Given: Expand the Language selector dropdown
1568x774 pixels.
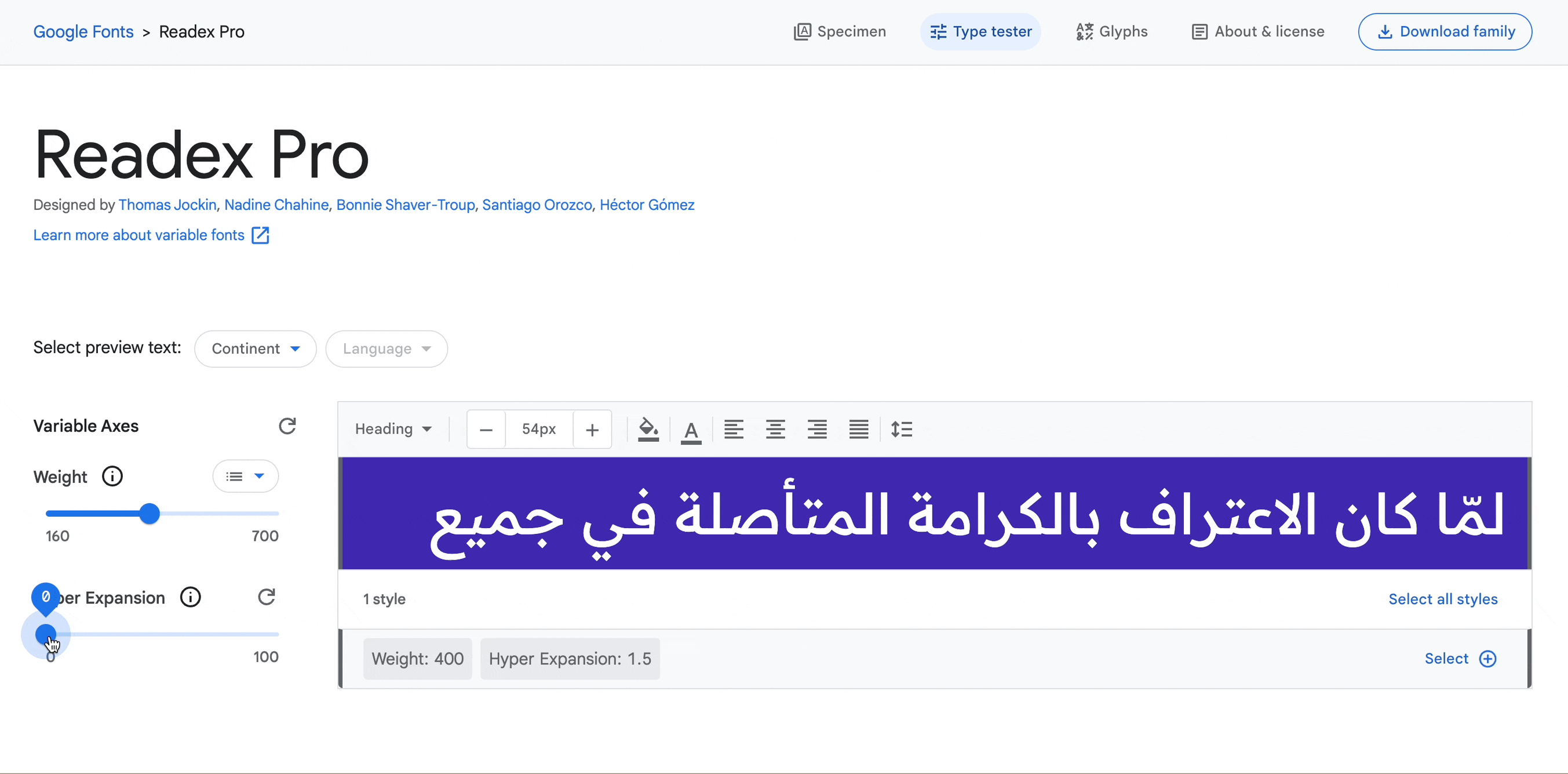Looking at the screenshot, I should pos(386,348).
